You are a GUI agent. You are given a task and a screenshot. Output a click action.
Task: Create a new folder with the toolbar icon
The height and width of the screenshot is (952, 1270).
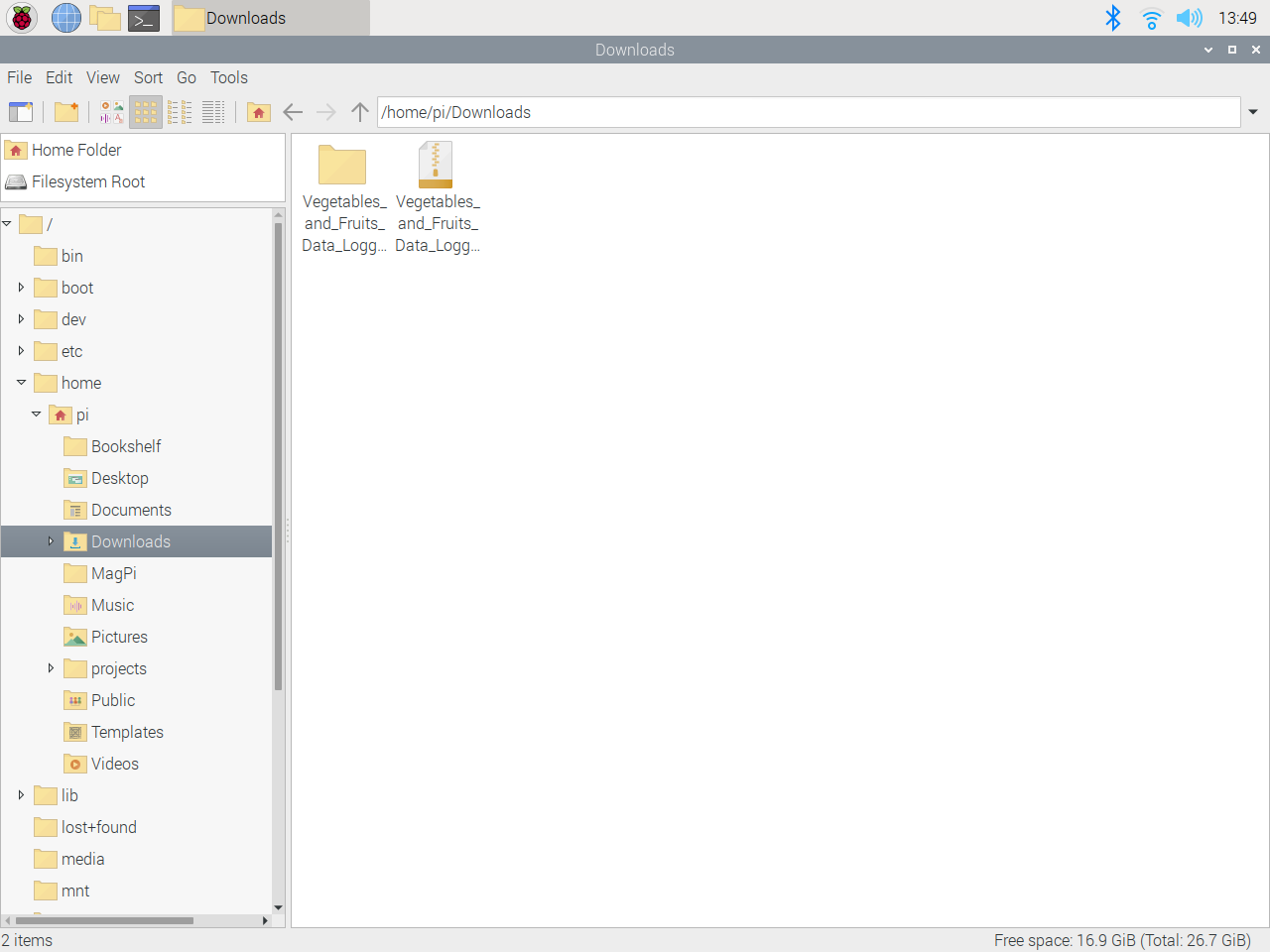[66, 112]
